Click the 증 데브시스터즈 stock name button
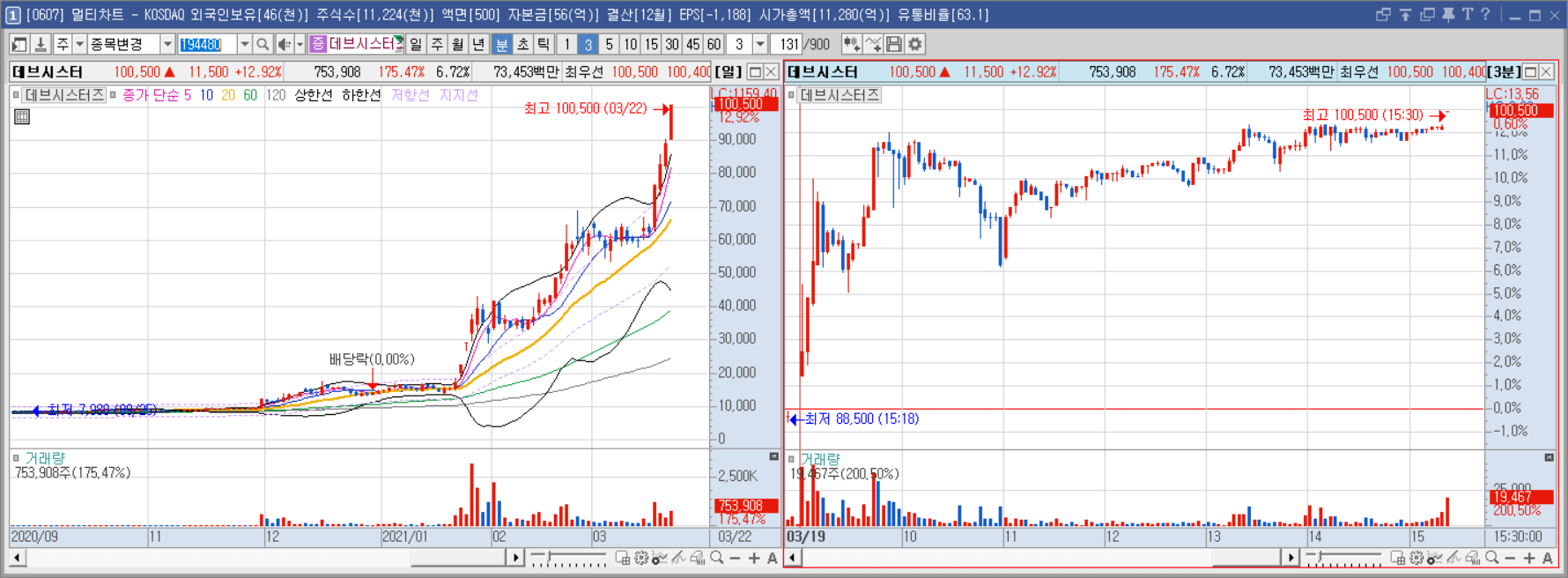Viewport: 1568px width, 578px height. coord(356,44)
